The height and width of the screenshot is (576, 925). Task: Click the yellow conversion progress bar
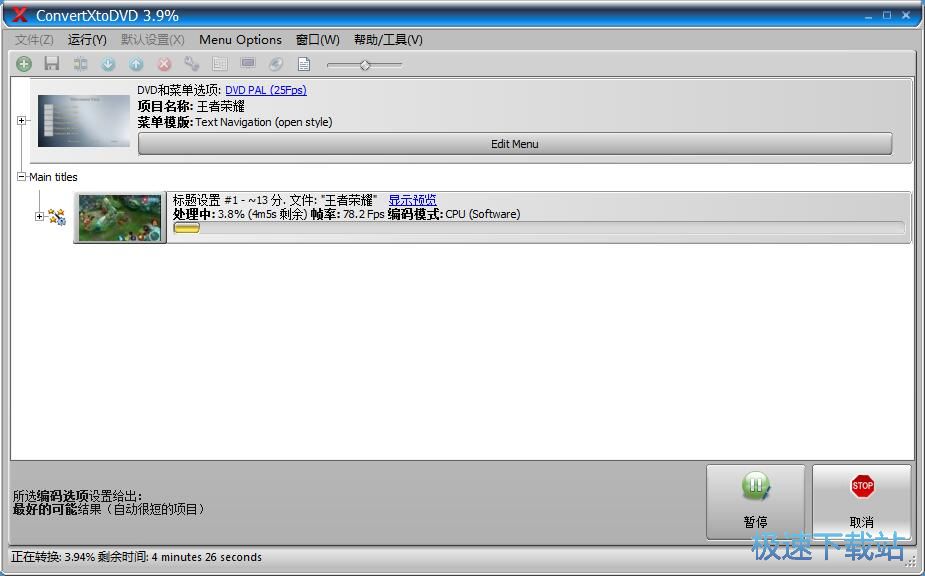[186, 228]
